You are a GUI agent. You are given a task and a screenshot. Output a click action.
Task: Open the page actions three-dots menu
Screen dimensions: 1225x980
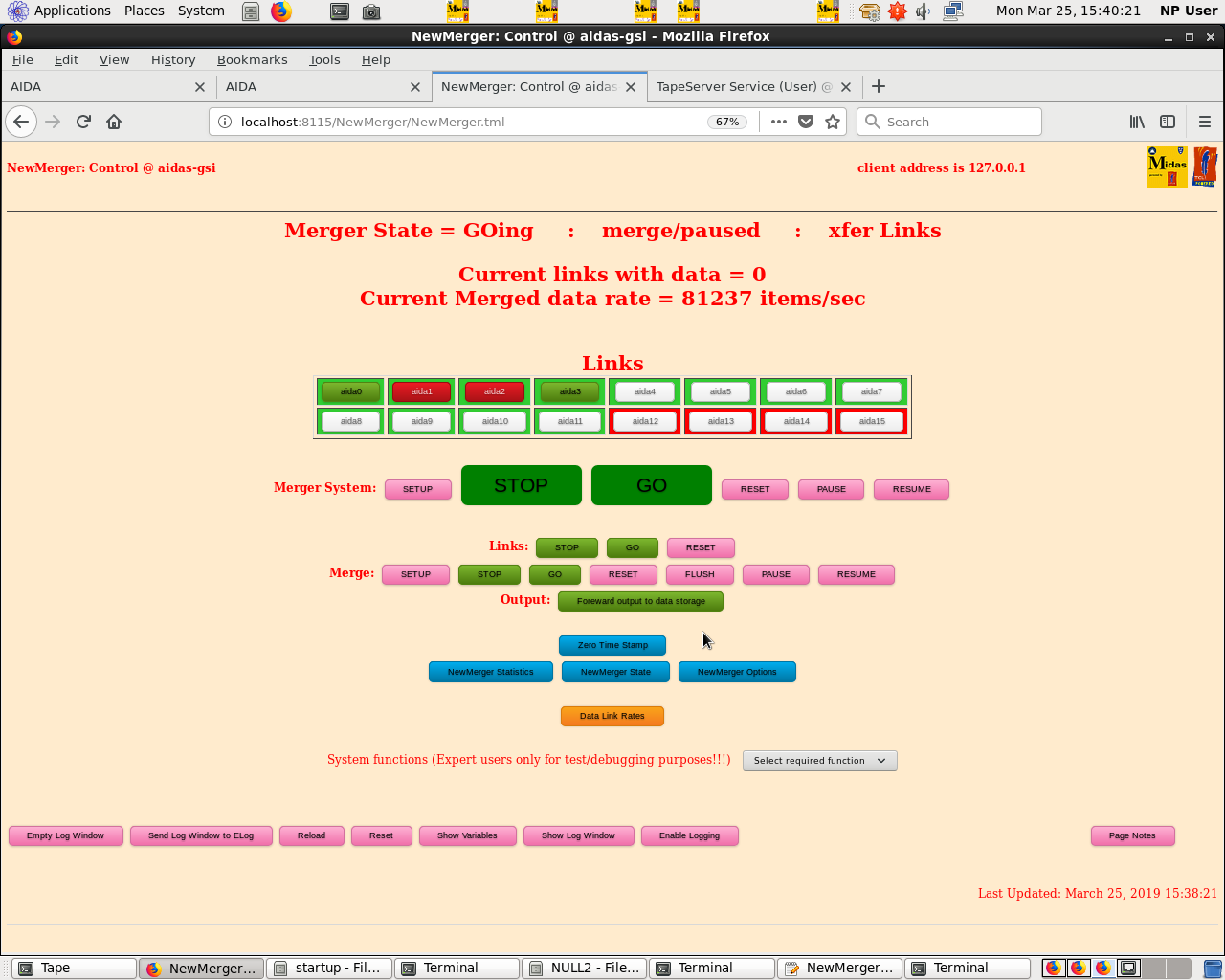point(779,122)
